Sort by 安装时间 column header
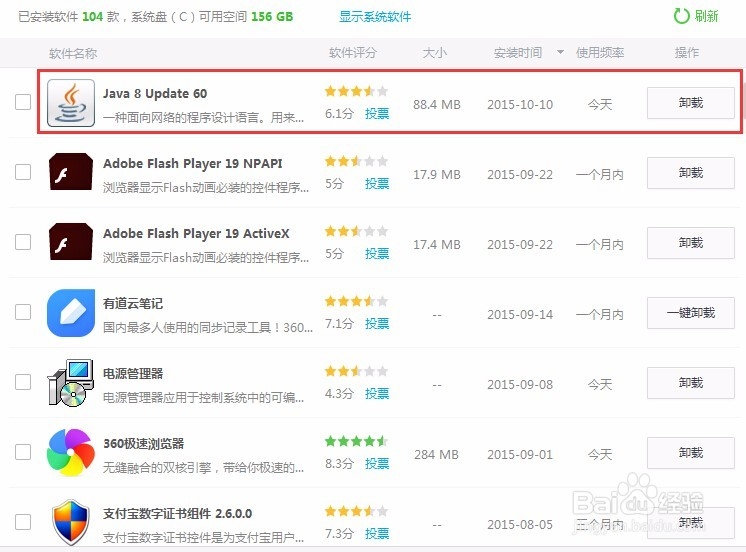The height and width of the screenshot is (552, 746). (x=518, y=52)
